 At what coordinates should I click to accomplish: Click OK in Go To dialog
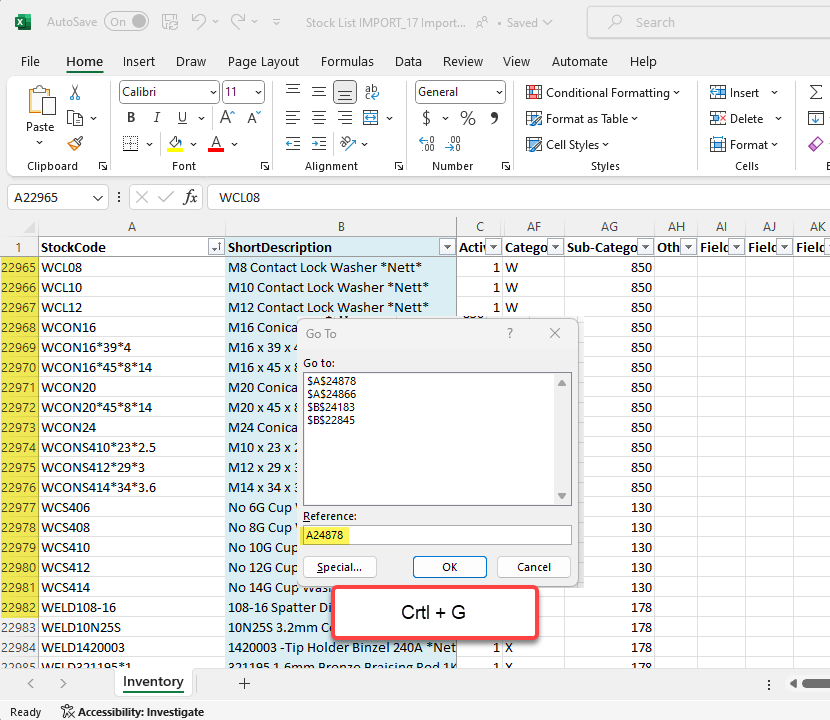[x=450, y=567]
